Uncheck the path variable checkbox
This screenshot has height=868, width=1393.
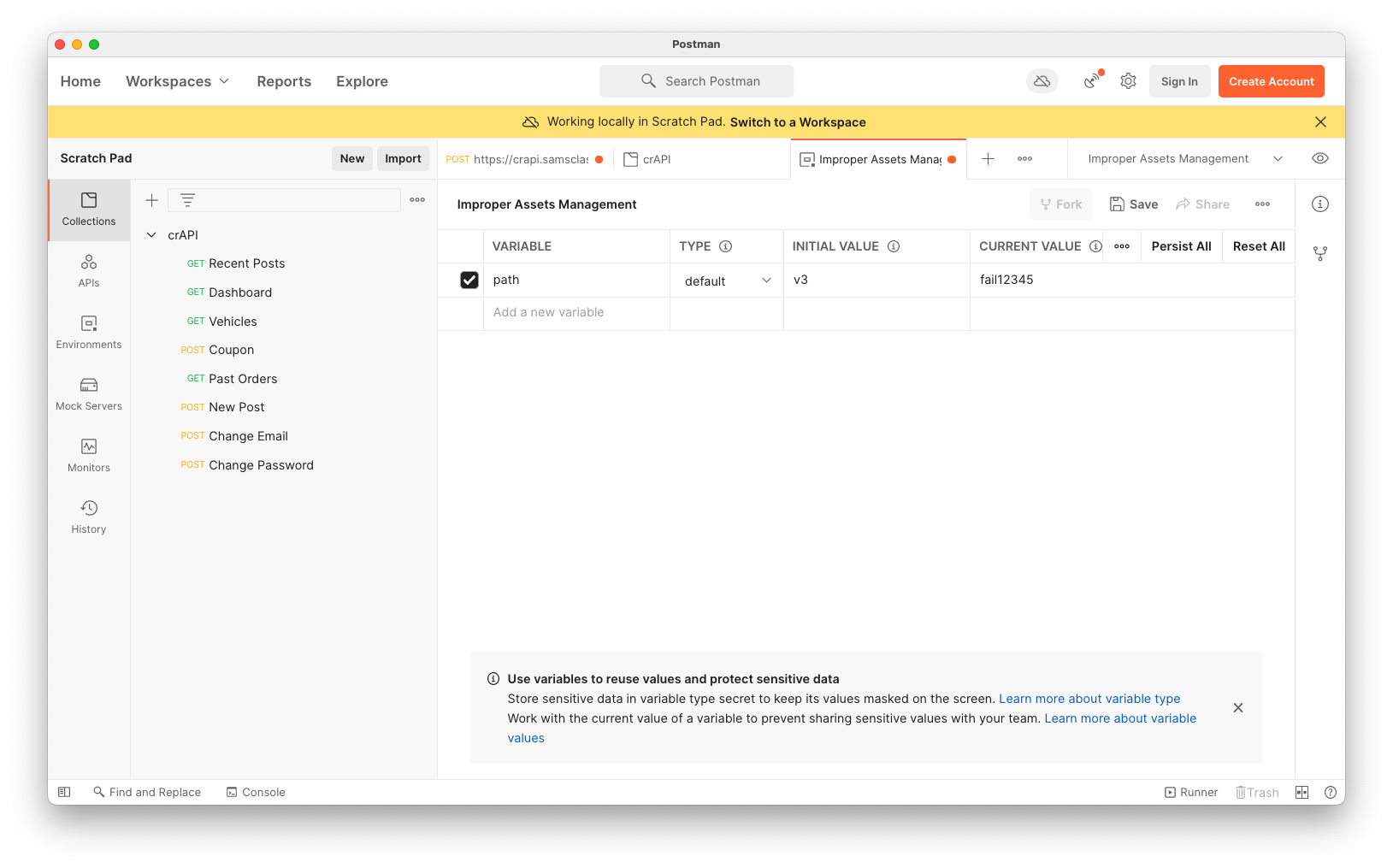(x=469, y=280)
